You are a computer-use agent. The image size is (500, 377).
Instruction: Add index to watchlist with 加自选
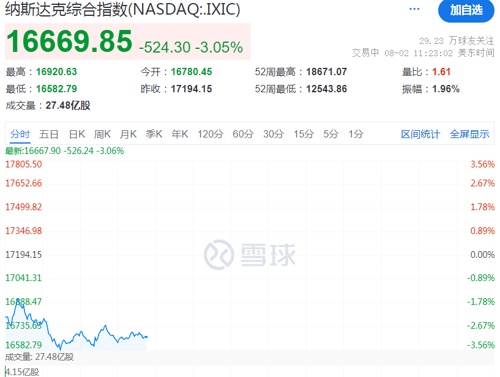pyautogui.click(x=466, y=10)
